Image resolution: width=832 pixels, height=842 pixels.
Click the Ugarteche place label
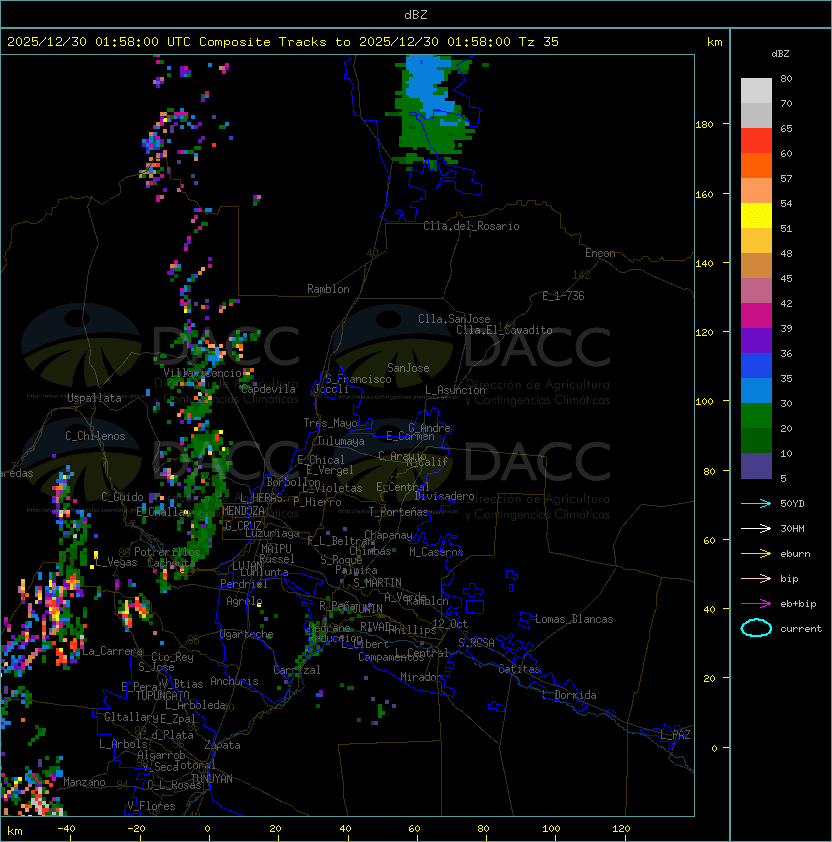[247, 634]
